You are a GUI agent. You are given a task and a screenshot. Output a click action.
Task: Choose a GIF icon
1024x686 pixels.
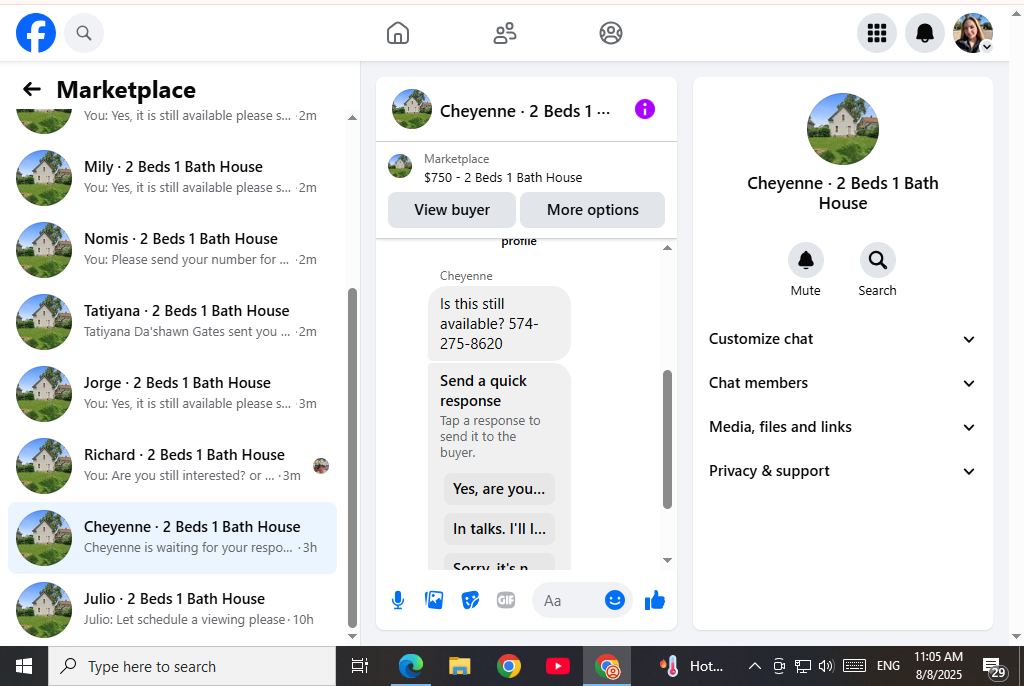(x=506, y=600)
